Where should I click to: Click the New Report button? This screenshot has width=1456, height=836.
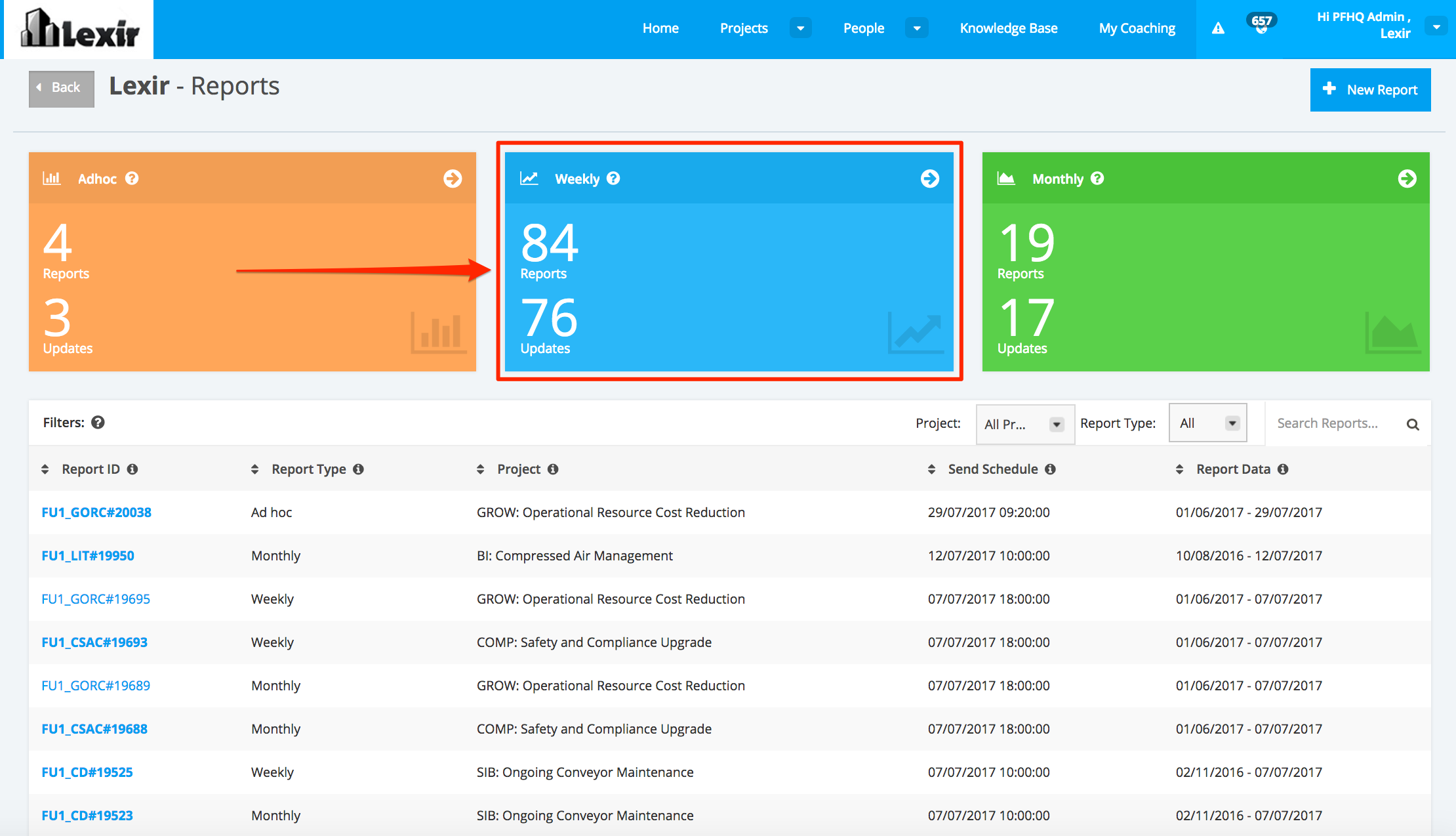point(1370,90)
